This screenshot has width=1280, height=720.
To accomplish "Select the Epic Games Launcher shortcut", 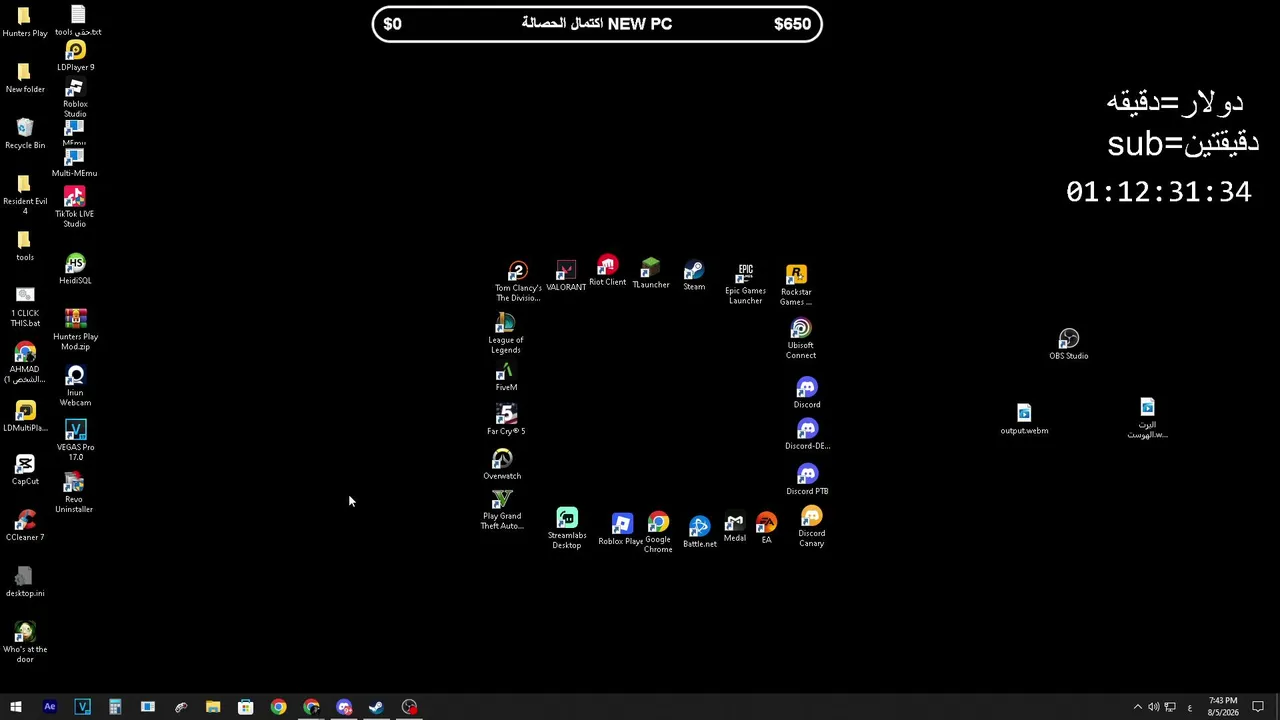I will coord(745,285).
